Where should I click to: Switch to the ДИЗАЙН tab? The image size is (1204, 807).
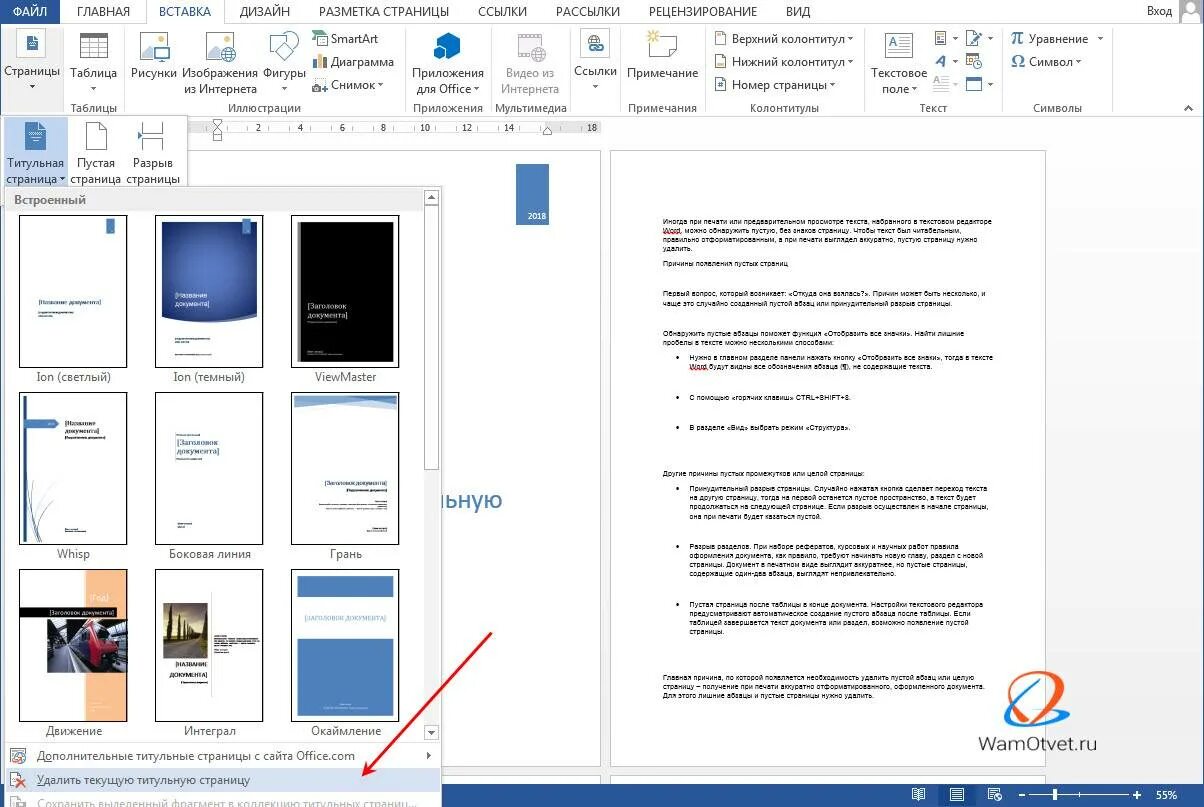pyautogui.click(x=265, y=12)
